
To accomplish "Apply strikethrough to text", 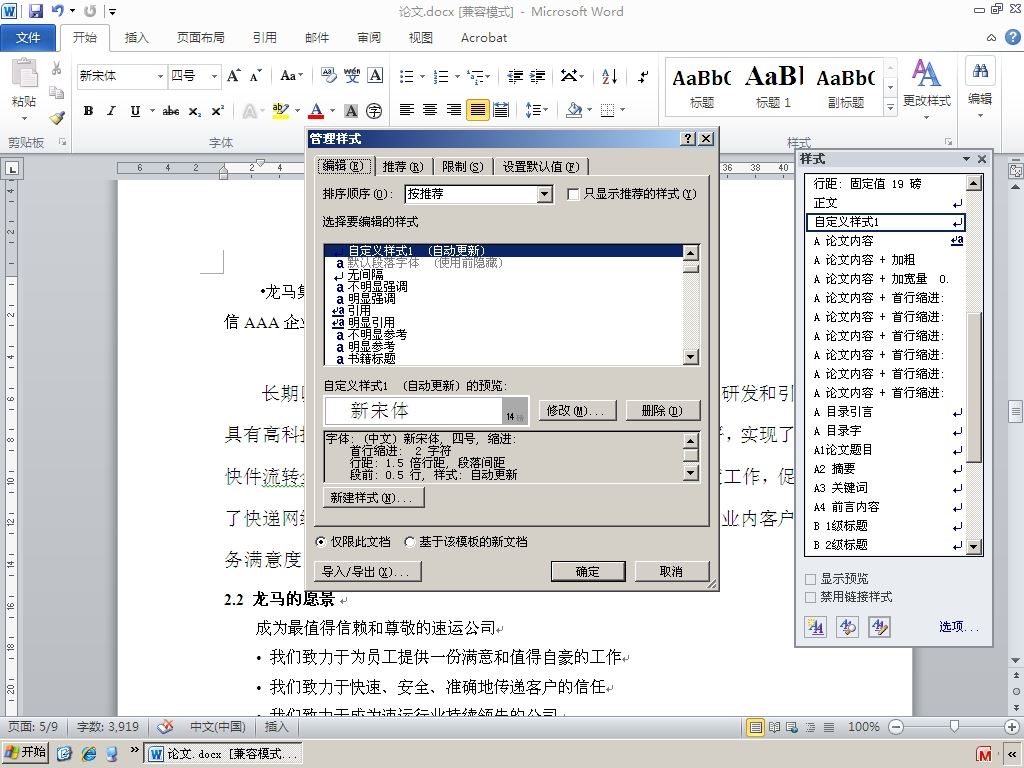I will click(171, 111).
